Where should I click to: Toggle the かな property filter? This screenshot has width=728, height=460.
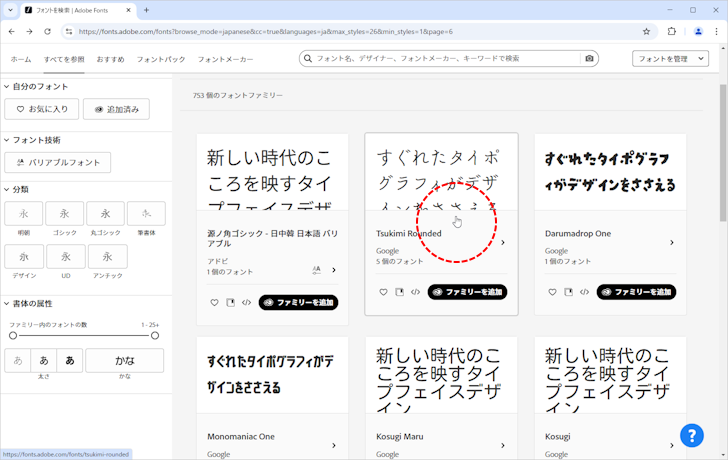click(124, 361)
